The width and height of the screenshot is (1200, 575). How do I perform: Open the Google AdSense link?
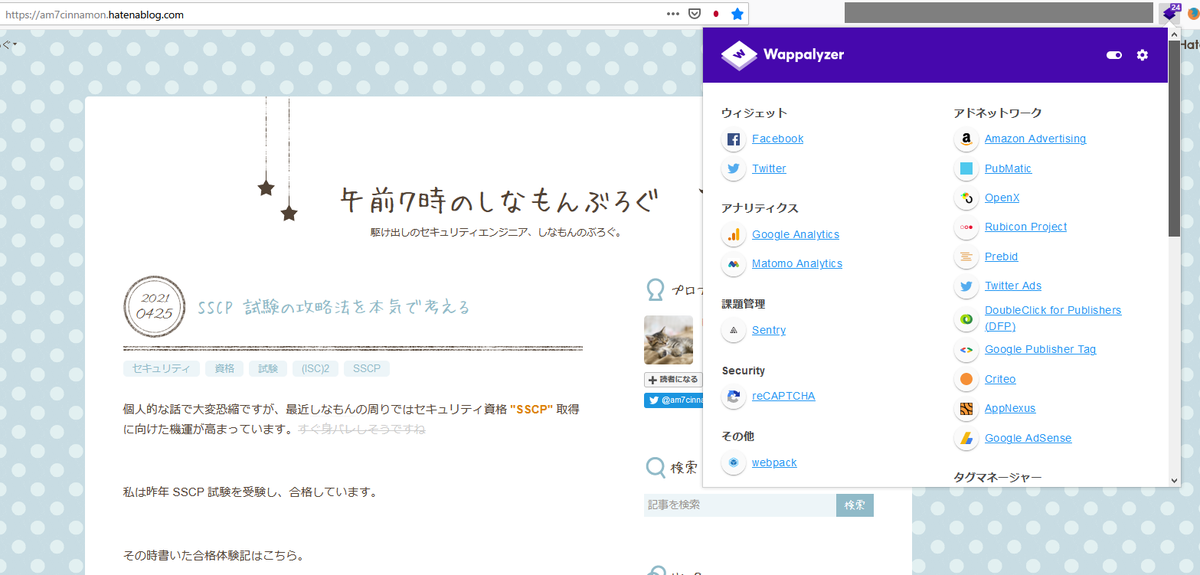[x=1028, y=438]
